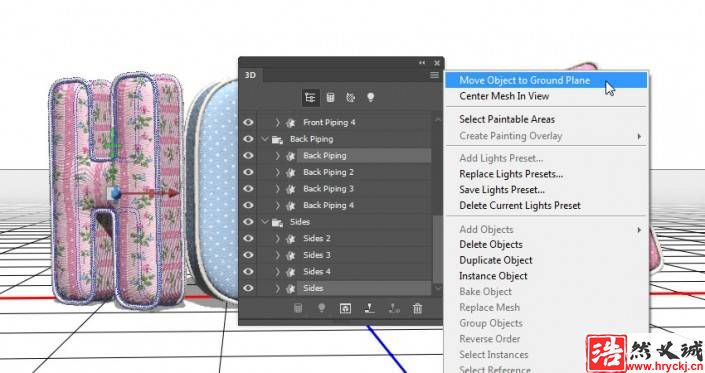Click the trash icon to delete object
Viewport: 705px width, 373px height.
click(x=417, y=308)
